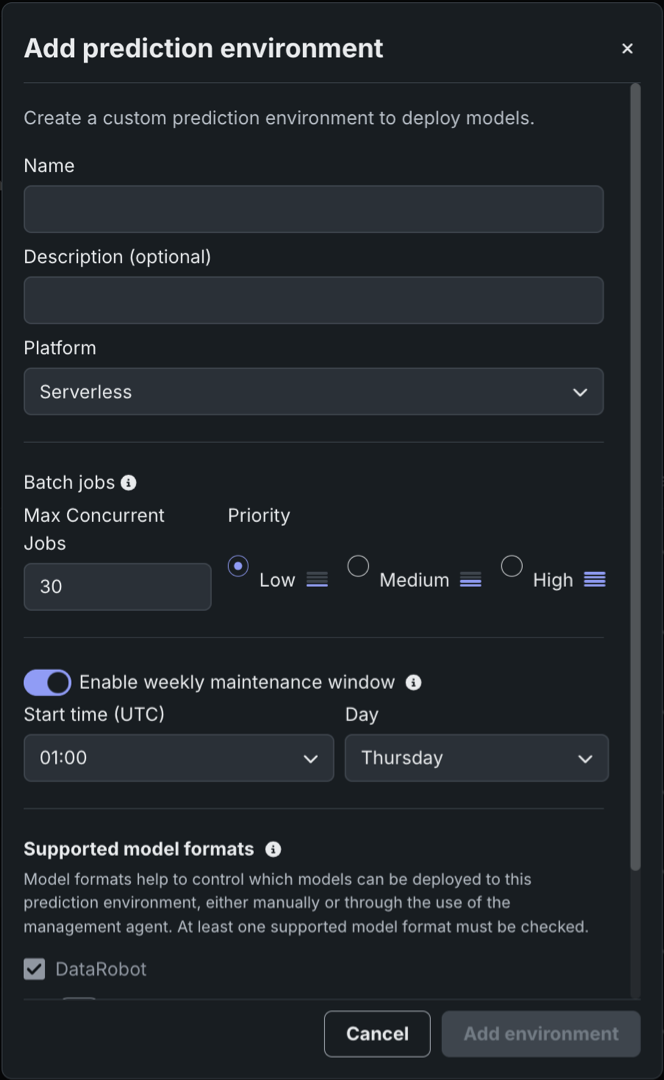
Task: Open the Start time dropdown
Action: point(178,758)
